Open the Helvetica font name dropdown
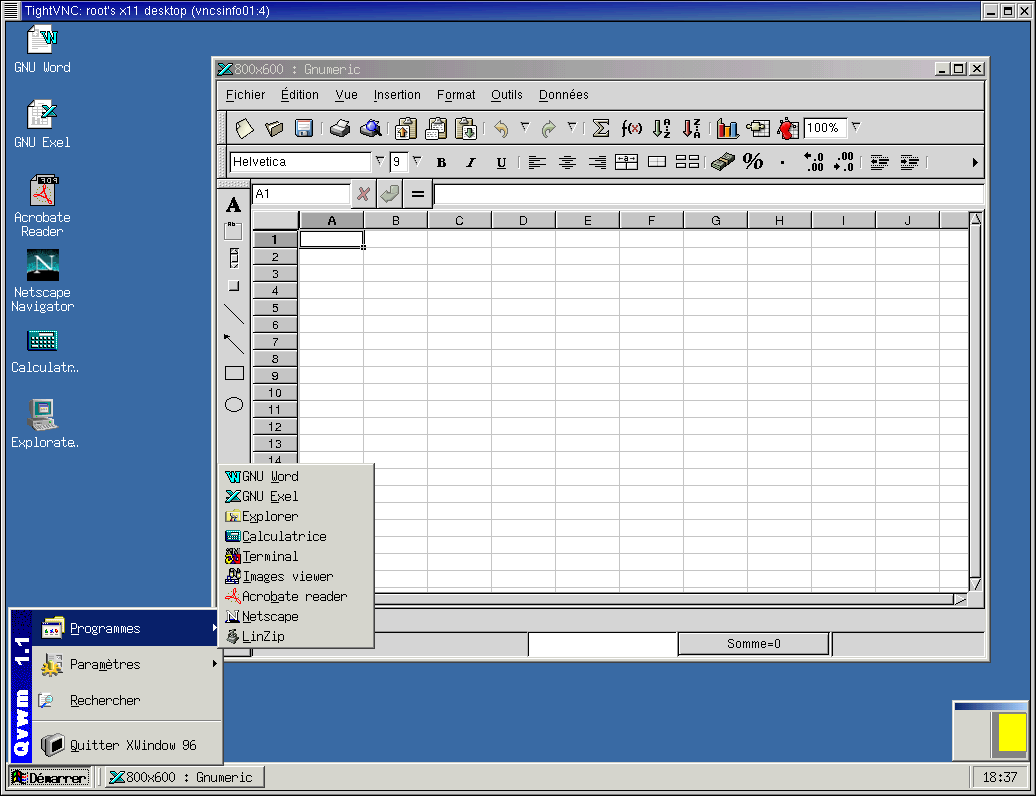 point(380,161)
